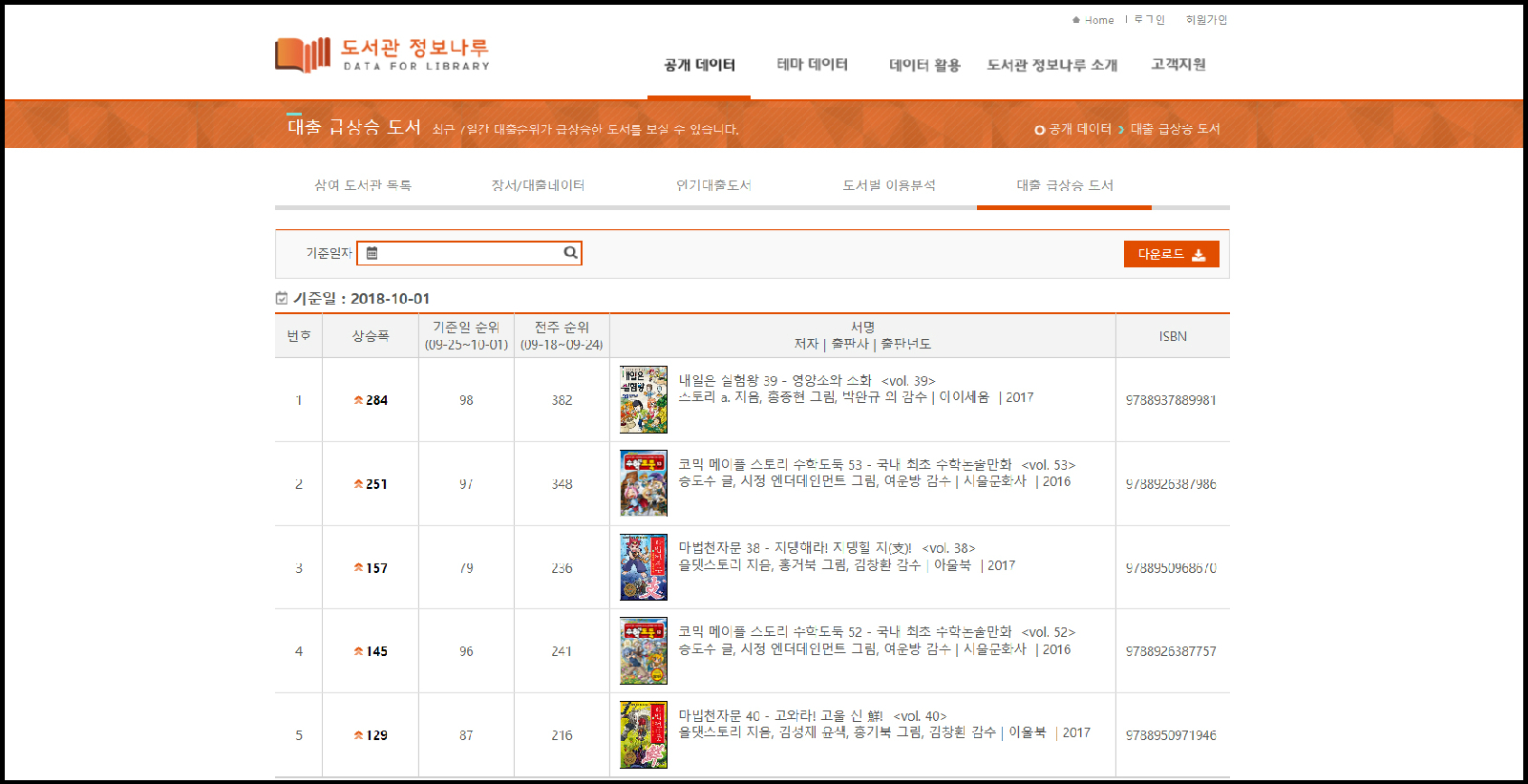Open 데이터 활용 menu
Screen dimensions: 1528x784
click(x=924, y=65)
